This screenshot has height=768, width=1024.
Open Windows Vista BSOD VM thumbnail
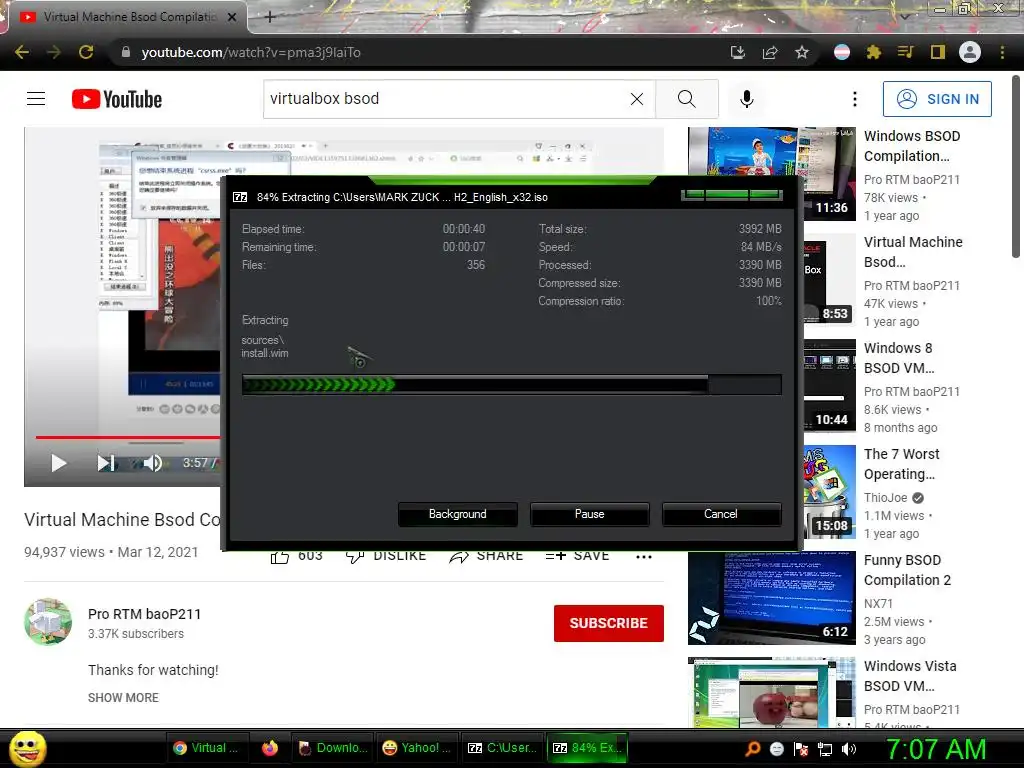click(772, 692)
